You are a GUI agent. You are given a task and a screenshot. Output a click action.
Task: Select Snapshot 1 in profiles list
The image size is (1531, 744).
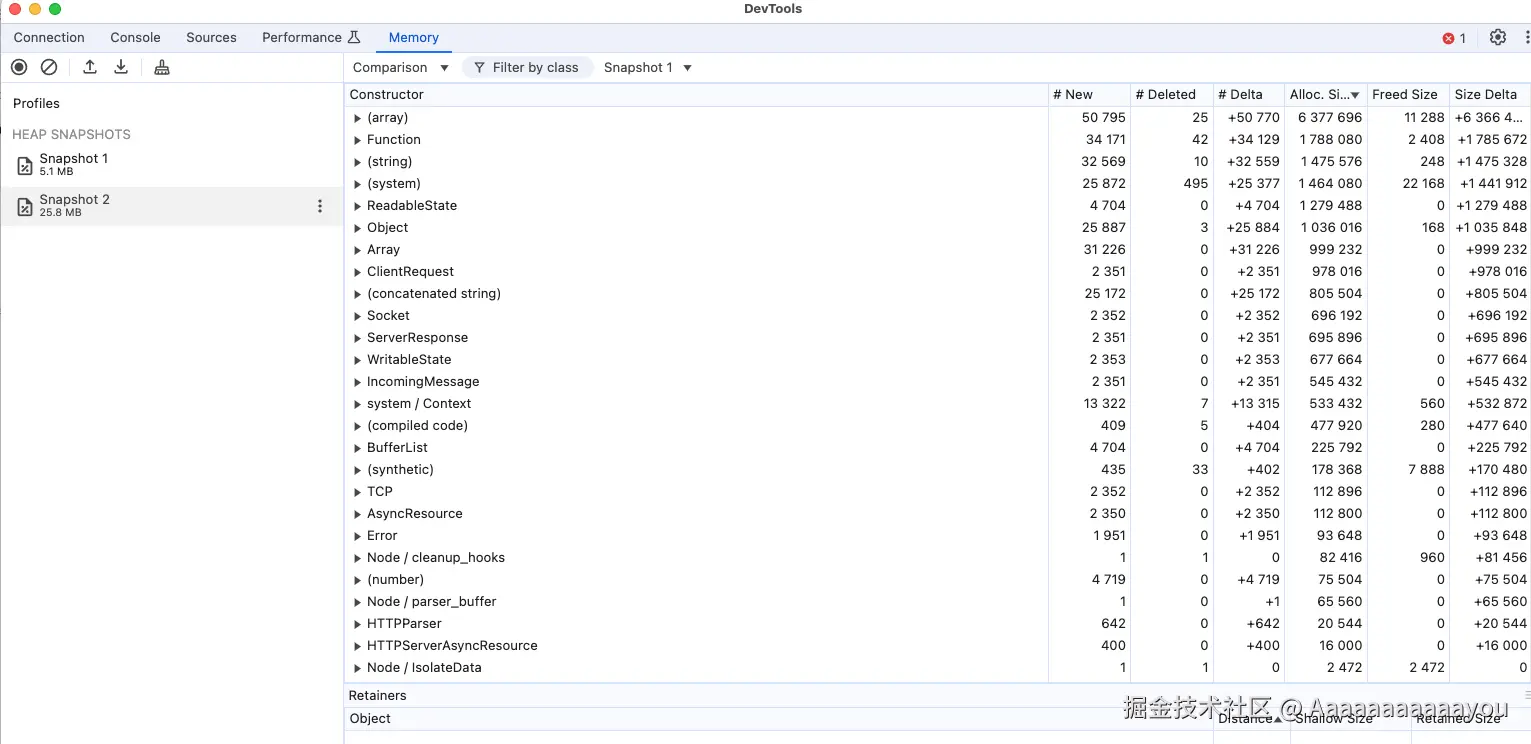coord(172,165)
